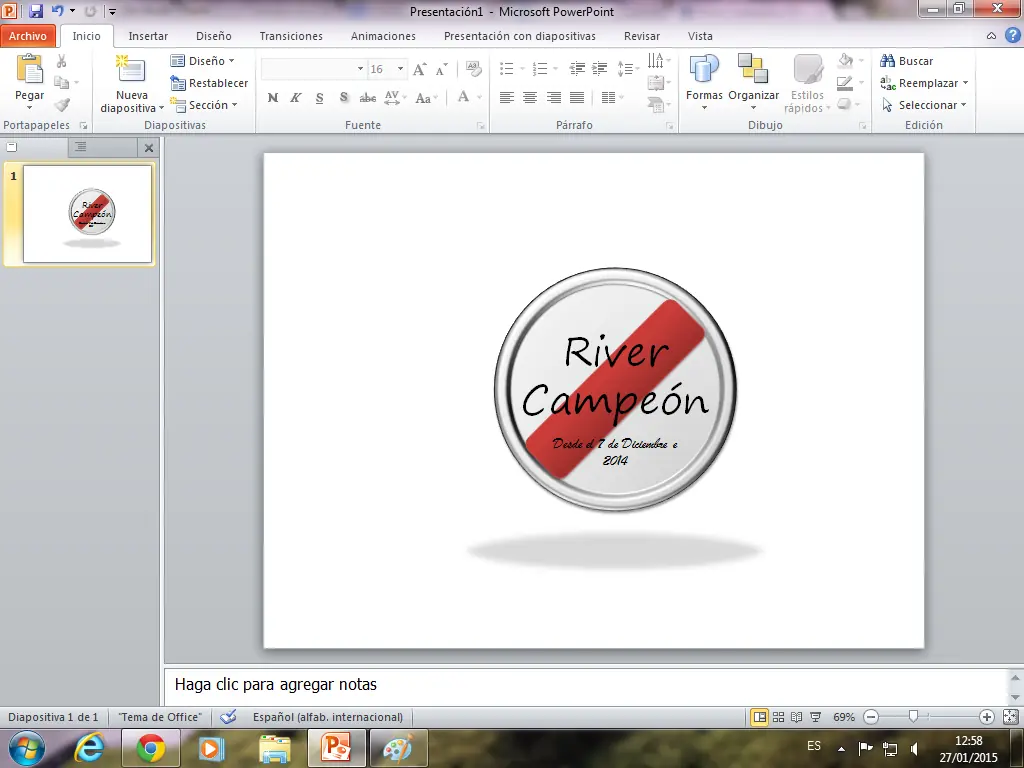Image resolution: width=1024 pixels, height=768 pixels.
Task: Switch to the Vista tab
Action: [x=700, y=36]
